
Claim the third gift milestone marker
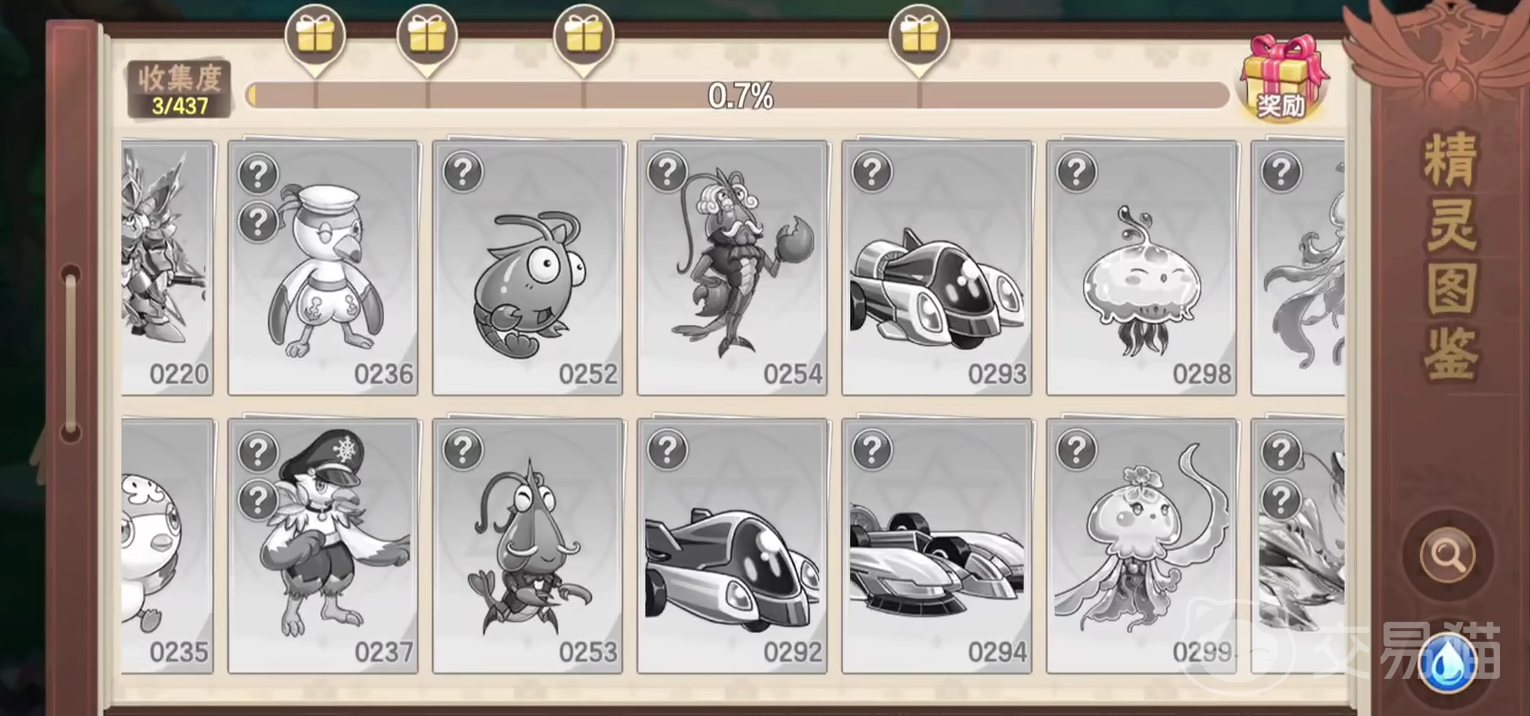(584, 40)
